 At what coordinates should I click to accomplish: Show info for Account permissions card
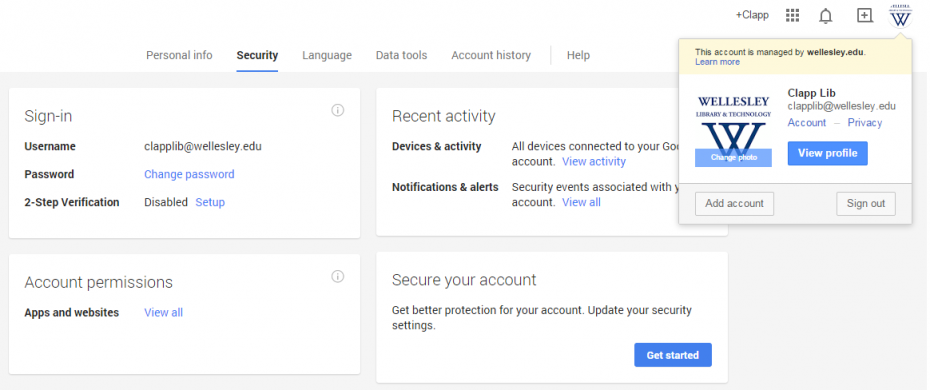[337, 276]
